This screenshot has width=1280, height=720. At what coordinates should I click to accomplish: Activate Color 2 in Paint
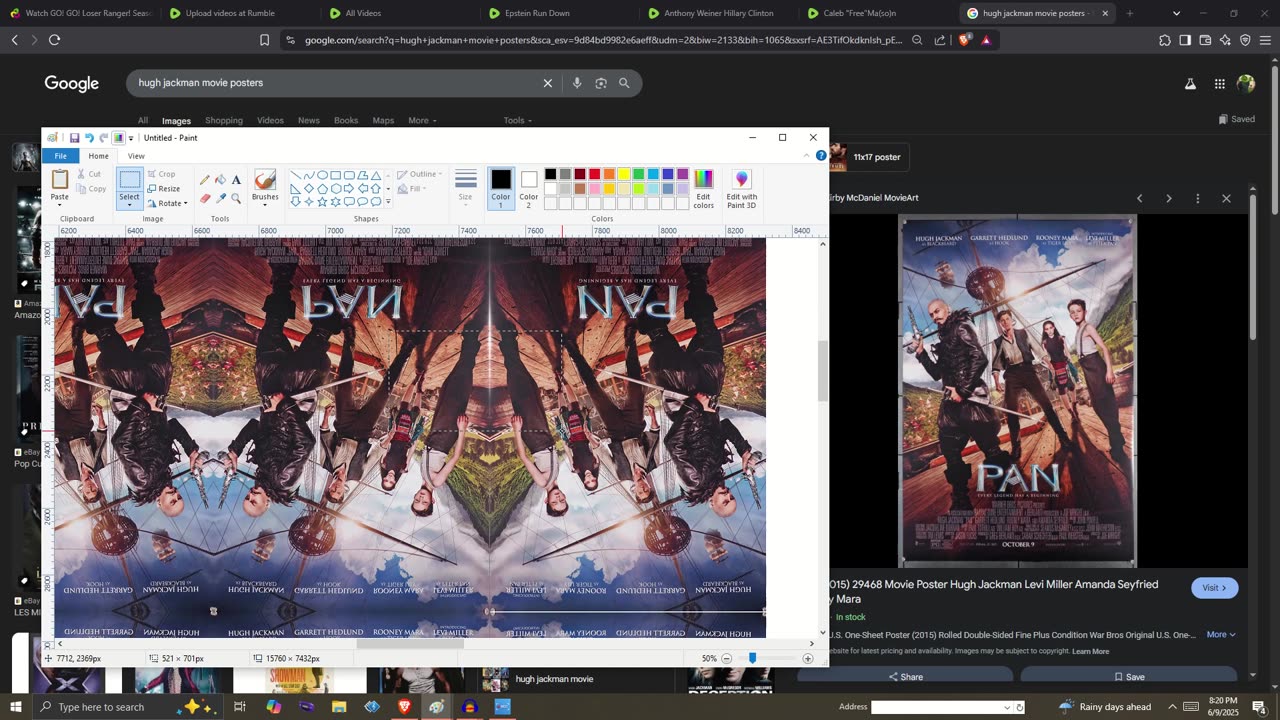click(x=529, y=188)
